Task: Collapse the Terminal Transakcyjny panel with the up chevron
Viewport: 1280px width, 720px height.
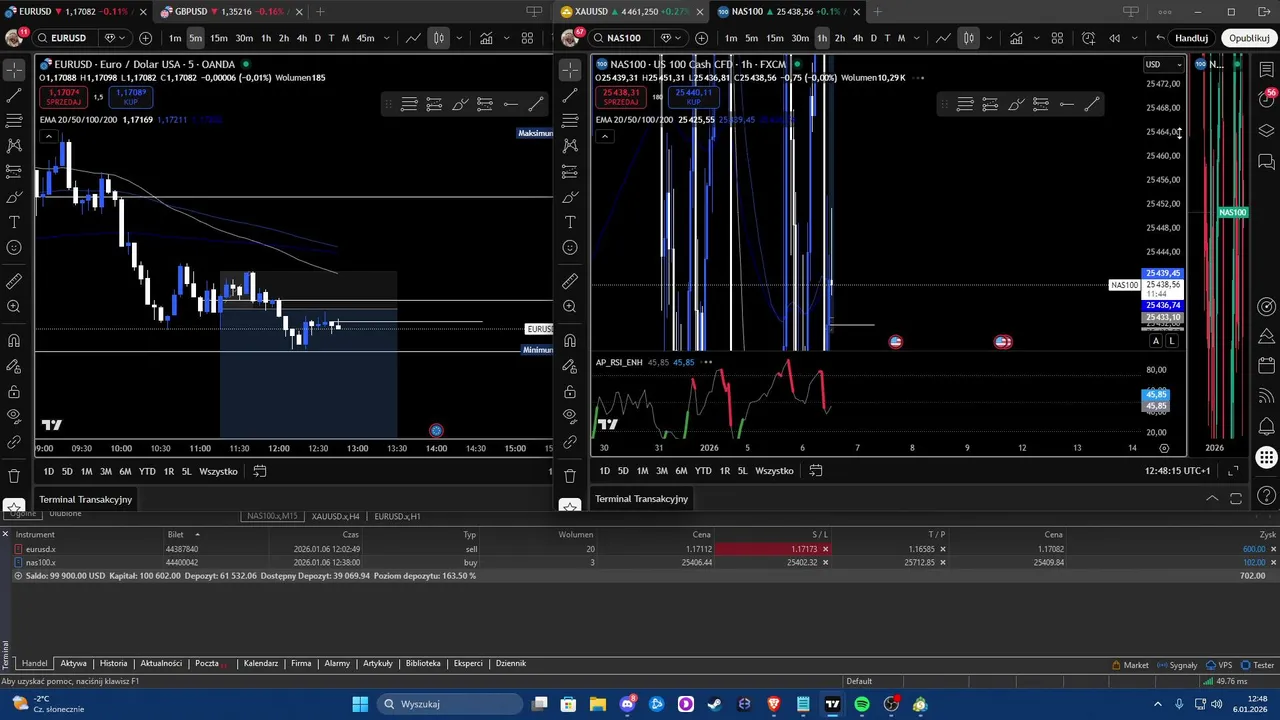Action: 1212,498
